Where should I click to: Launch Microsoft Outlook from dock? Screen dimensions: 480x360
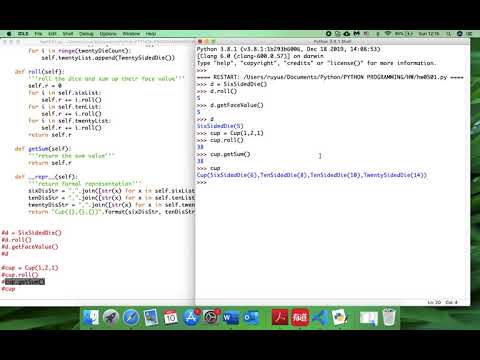pos(251,317)
